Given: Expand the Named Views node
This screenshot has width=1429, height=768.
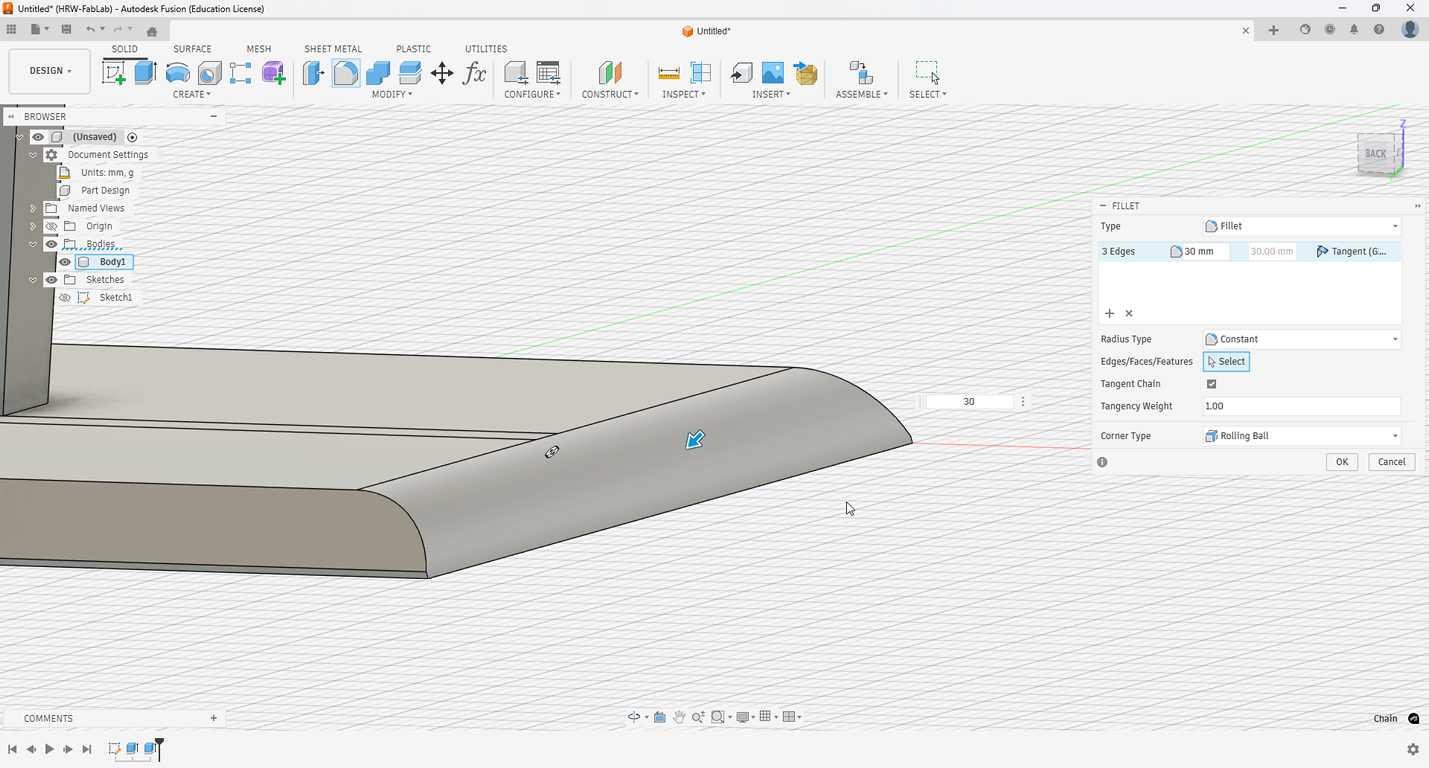Looking at the screenshot, I should click(33, 208).
